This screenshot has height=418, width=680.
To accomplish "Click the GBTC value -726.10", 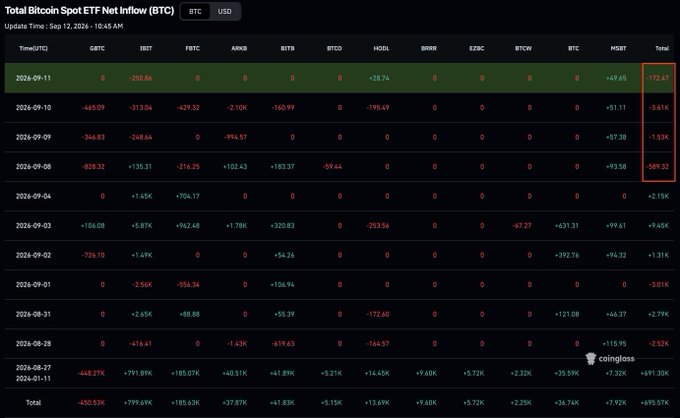I will [x=93, y=255].
